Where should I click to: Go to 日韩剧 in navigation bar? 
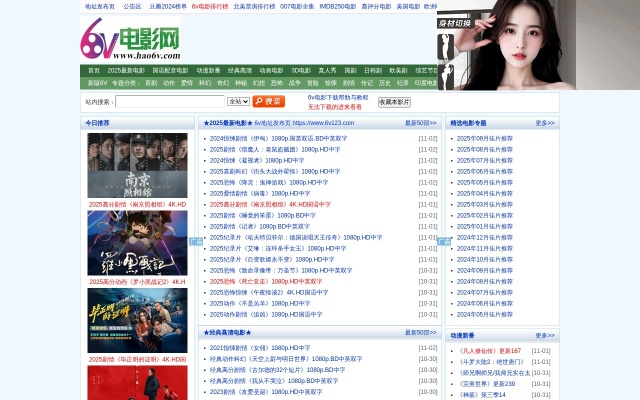373,71
